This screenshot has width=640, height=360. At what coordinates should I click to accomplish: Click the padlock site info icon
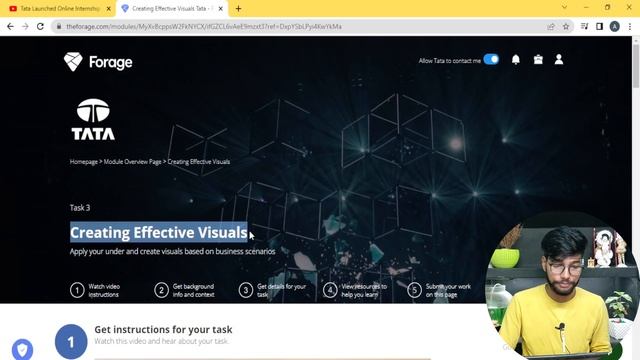(x=59, y=27)
